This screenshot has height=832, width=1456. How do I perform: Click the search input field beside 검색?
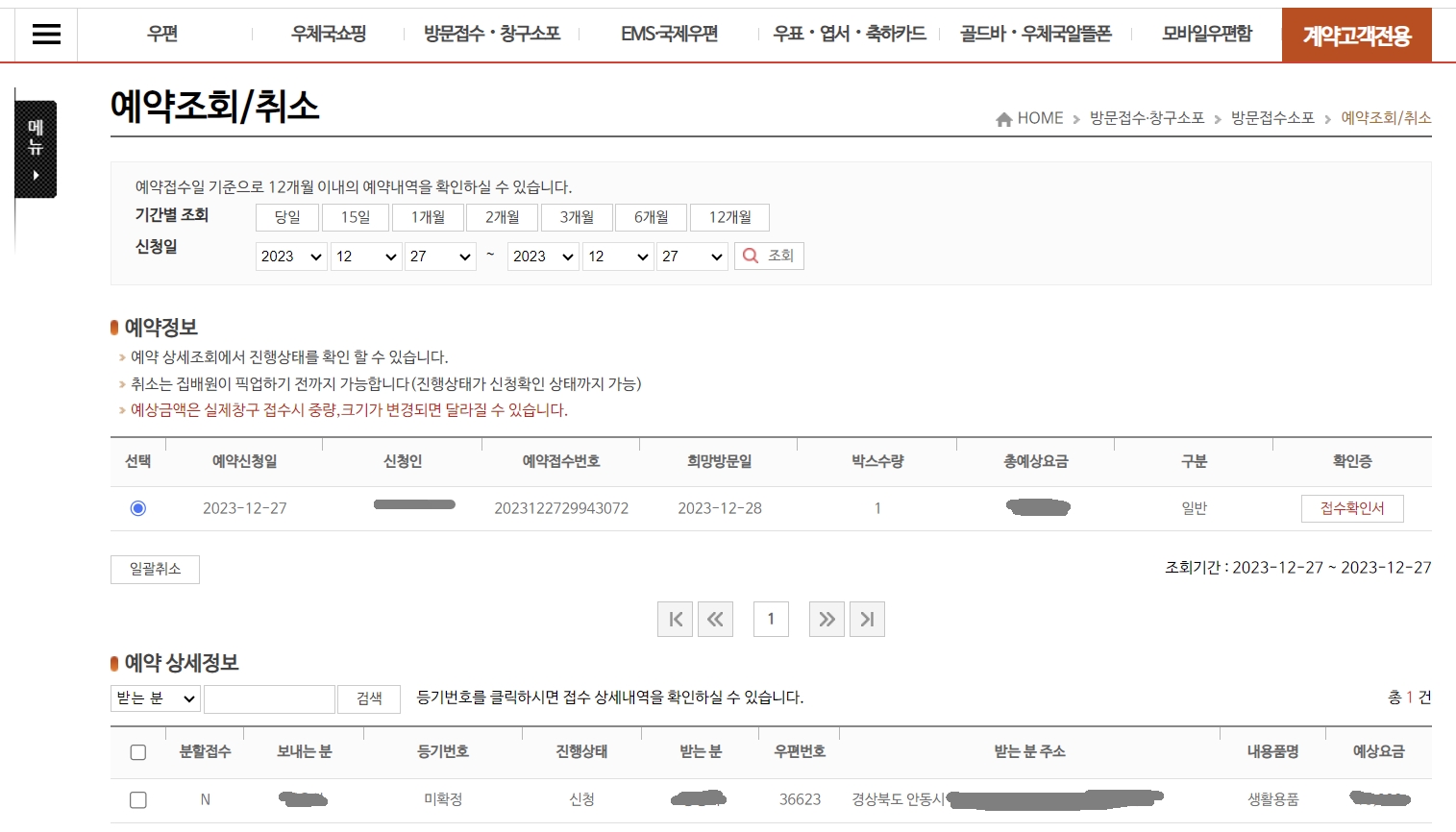[269, 698]
